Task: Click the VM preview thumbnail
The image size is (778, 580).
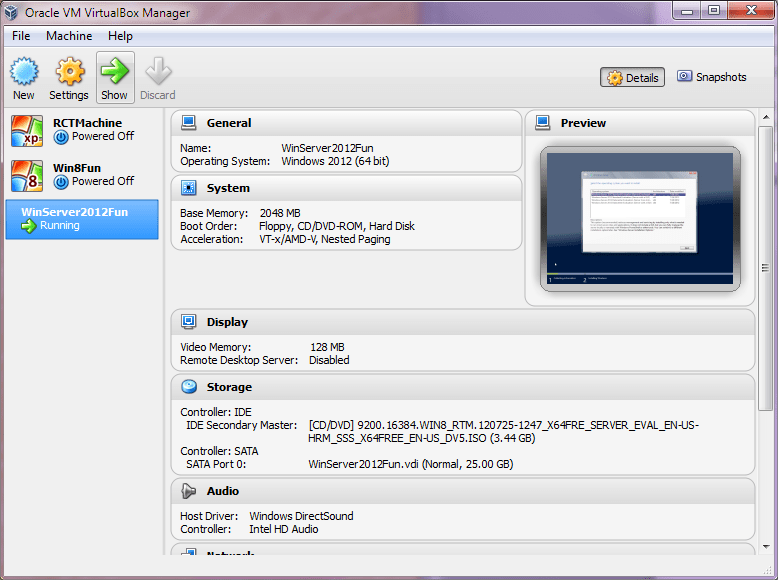Action: (x=640, y=218)
